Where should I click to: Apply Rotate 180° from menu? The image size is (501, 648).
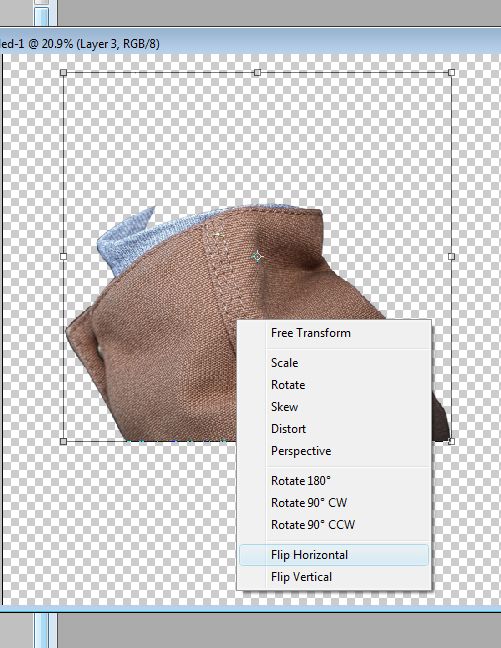point(334,481)
